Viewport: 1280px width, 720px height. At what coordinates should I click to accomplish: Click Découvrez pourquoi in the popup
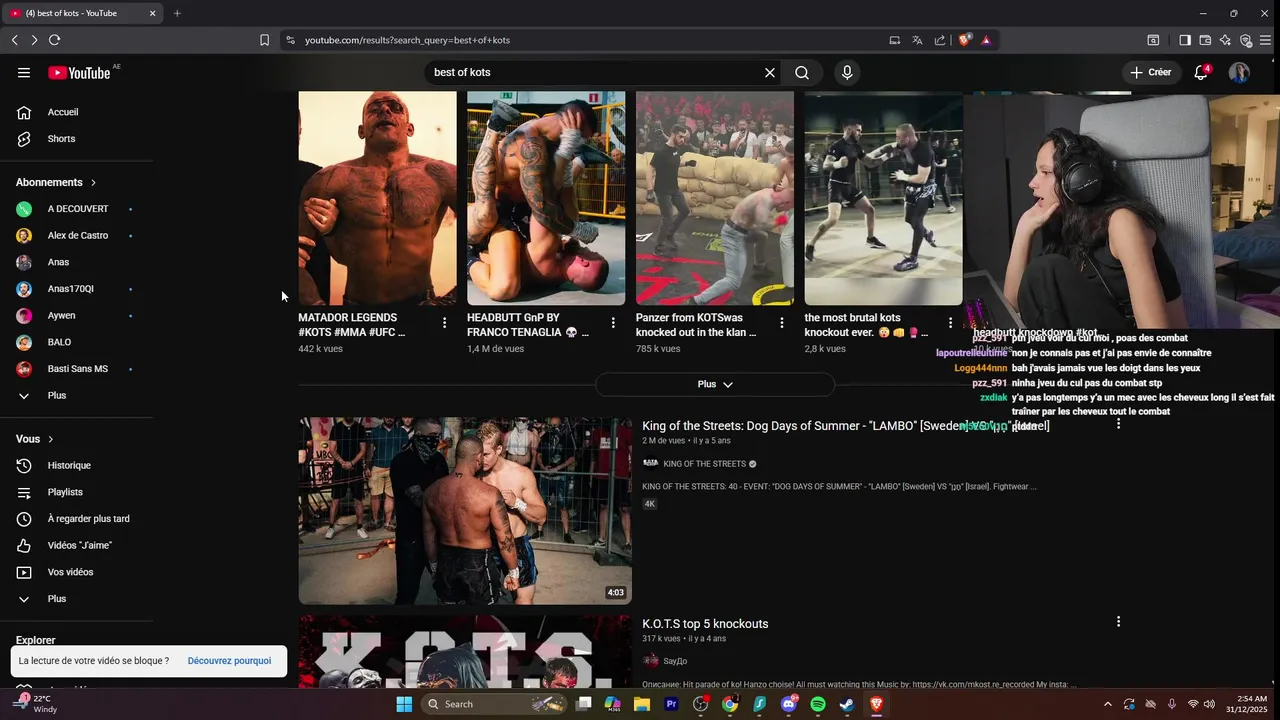[x=229, y=661]
